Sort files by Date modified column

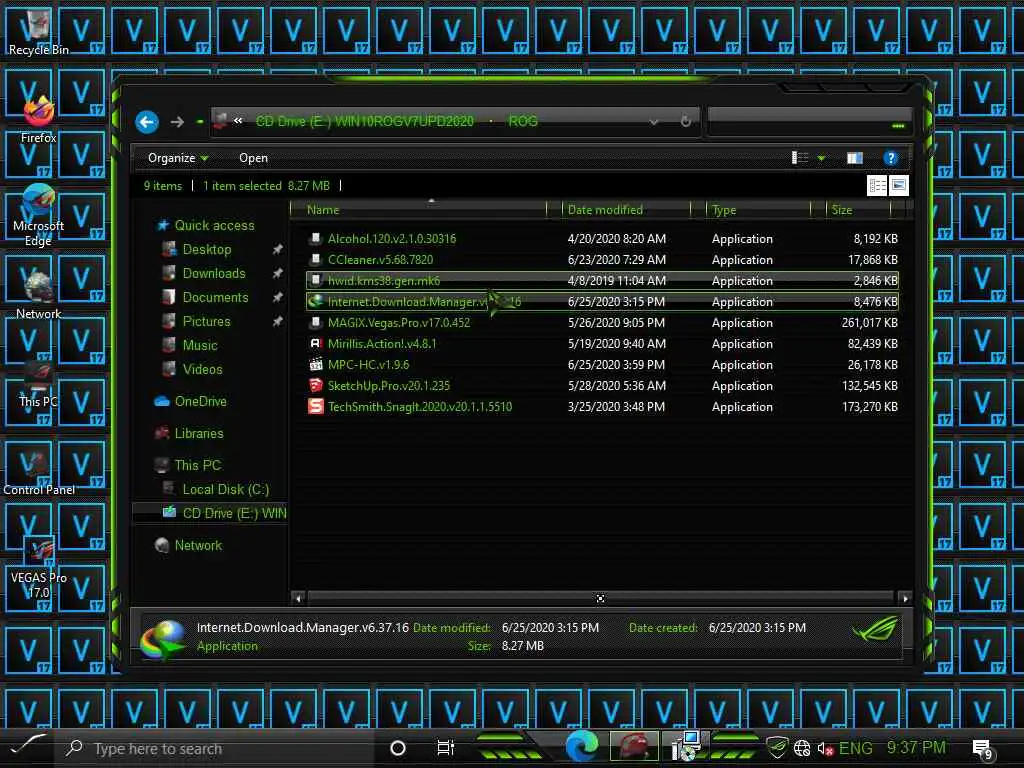605,210
